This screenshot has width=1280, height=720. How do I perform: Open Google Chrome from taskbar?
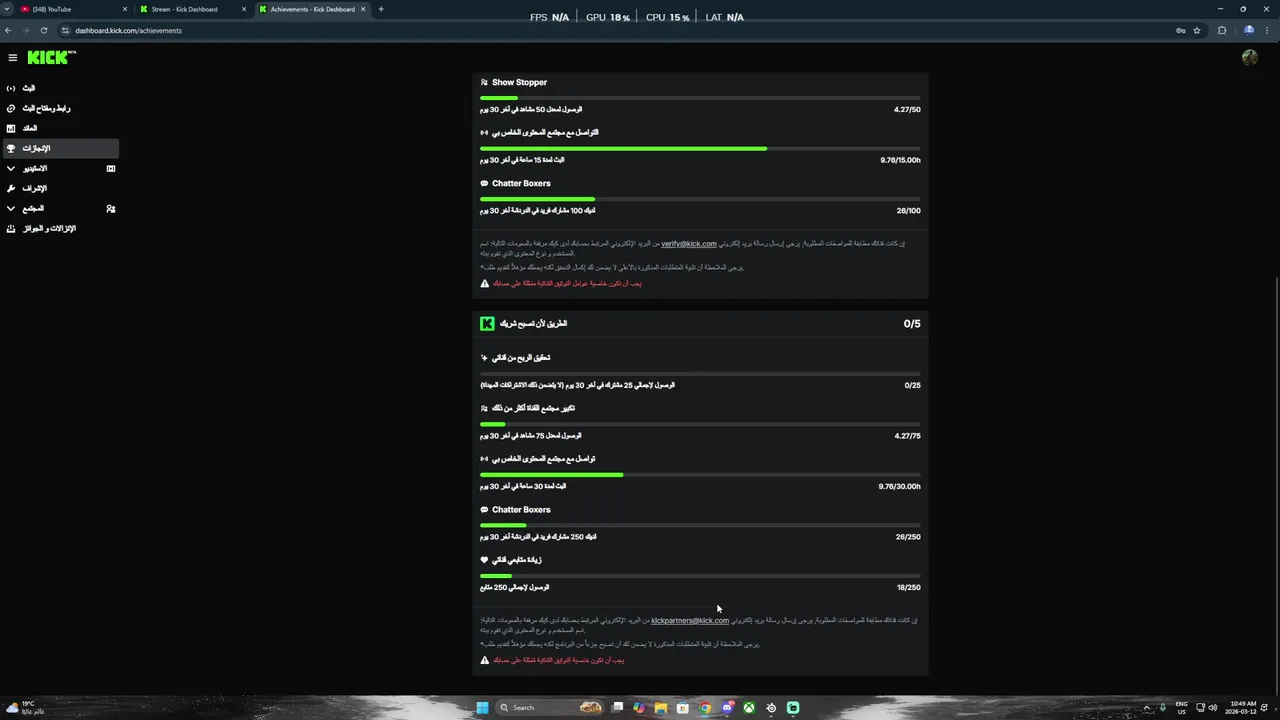click(705, 707)
